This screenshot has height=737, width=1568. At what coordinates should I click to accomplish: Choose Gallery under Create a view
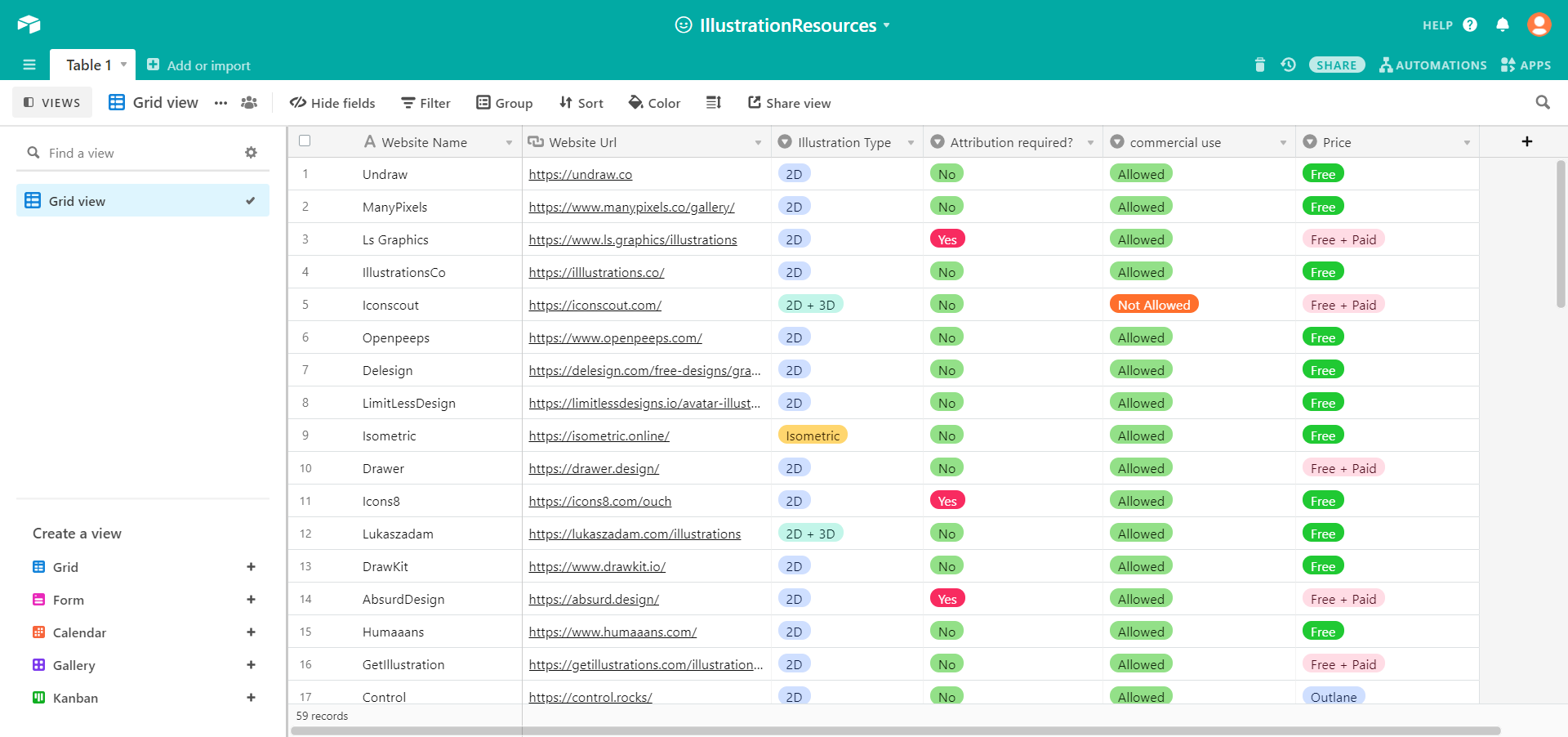tap(73, 665)
